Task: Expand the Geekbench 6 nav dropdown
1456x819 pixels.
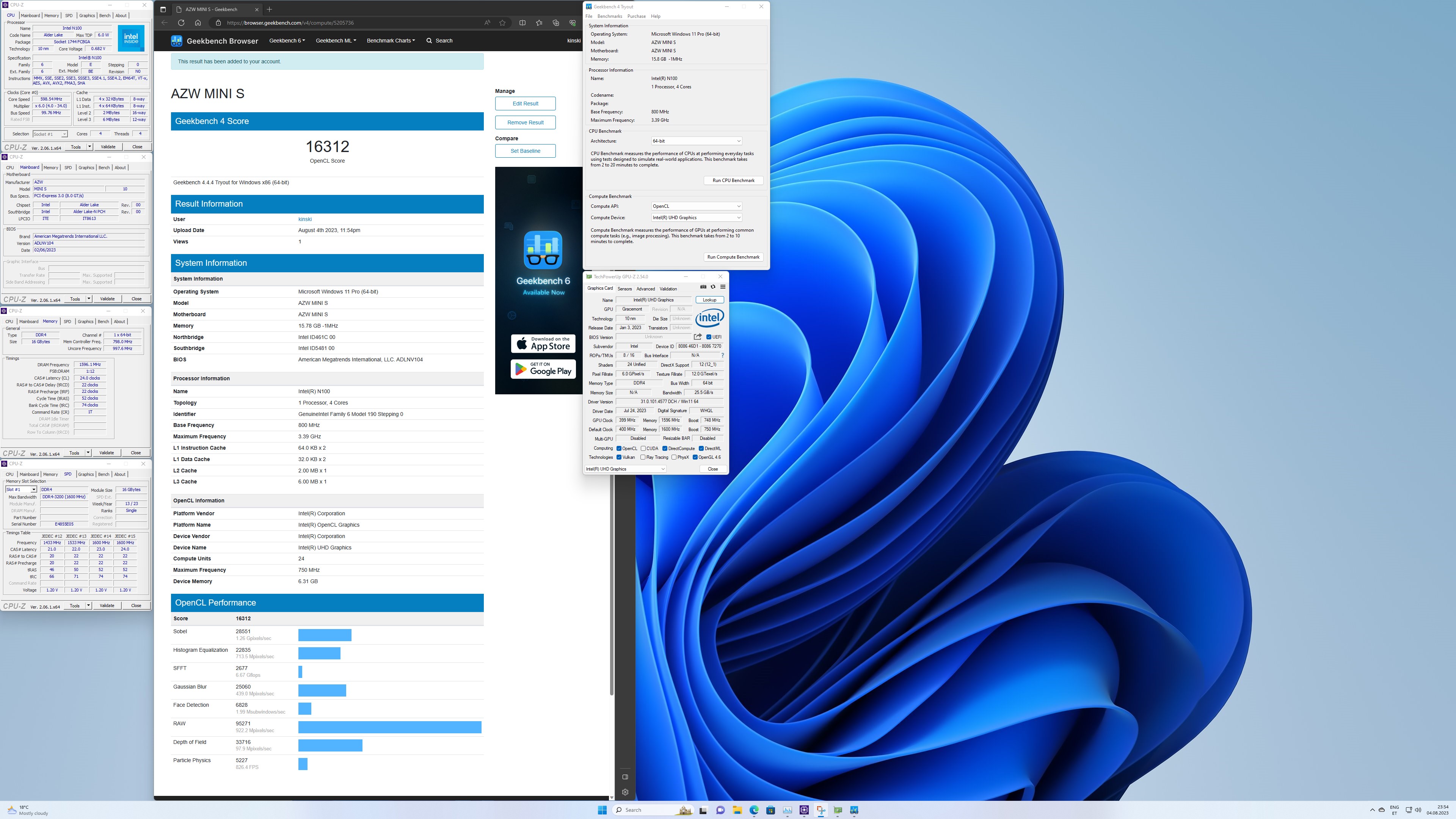Action: (x=287, y=41)
